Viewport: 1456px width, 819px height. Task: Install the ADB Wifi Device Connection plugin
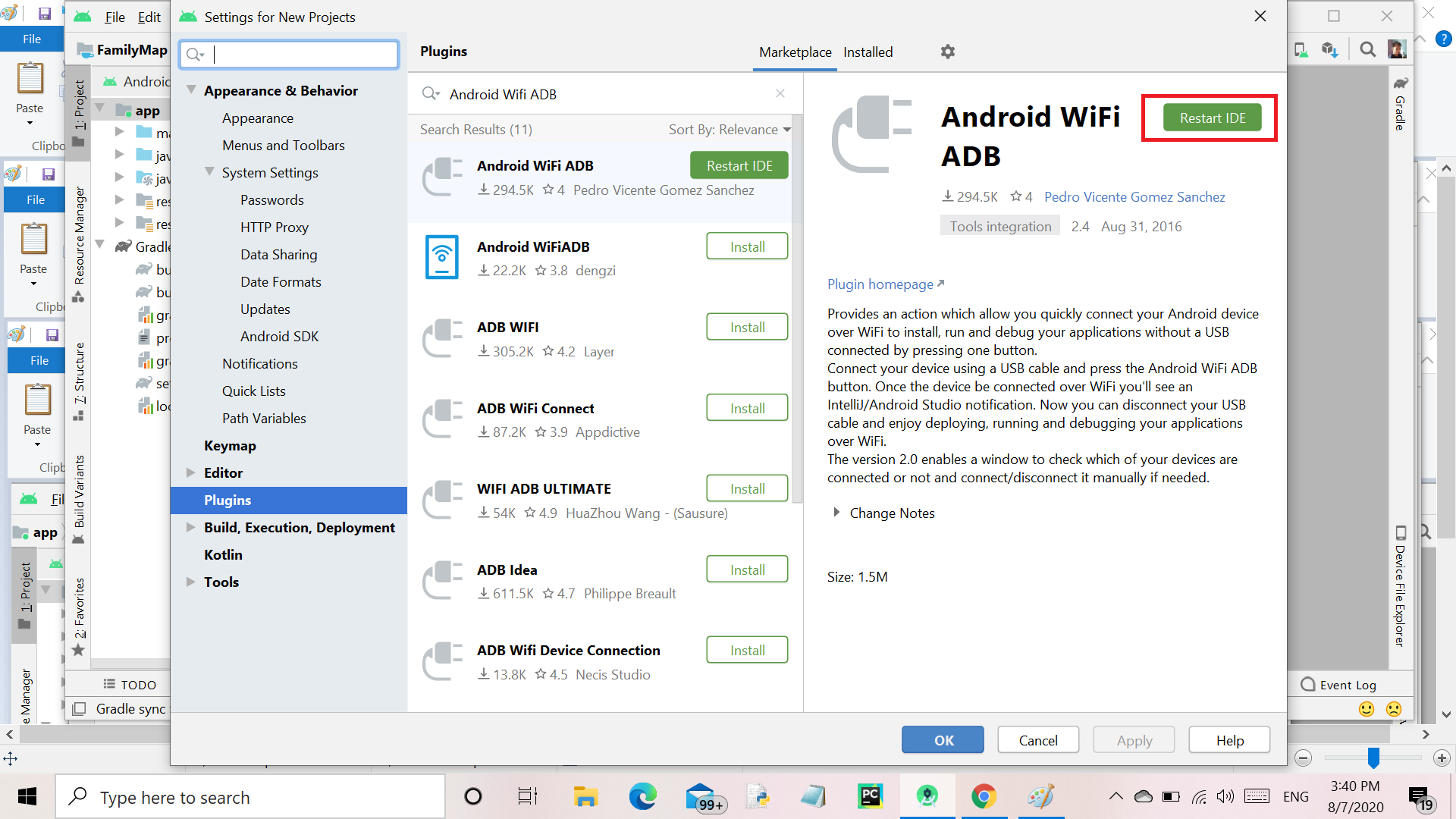[x=747, y=651]
